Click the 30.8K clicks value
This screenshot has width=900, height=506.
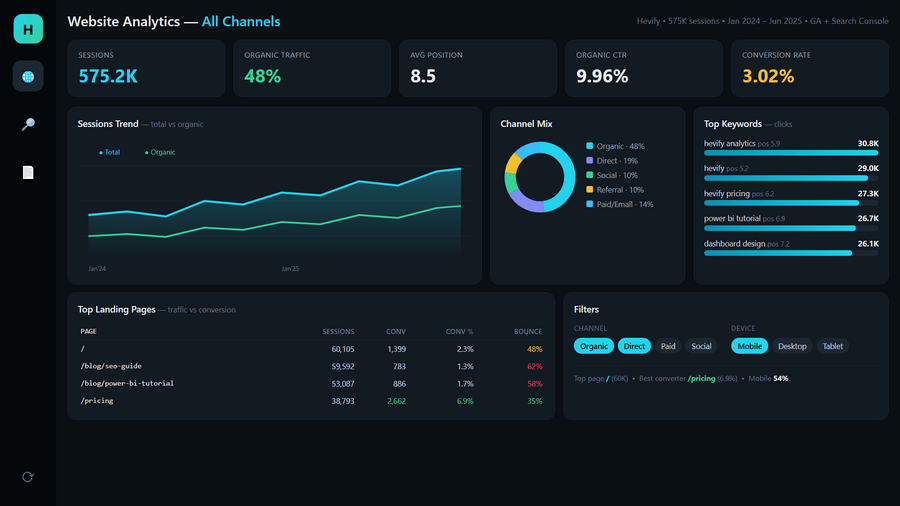(868, 143)
